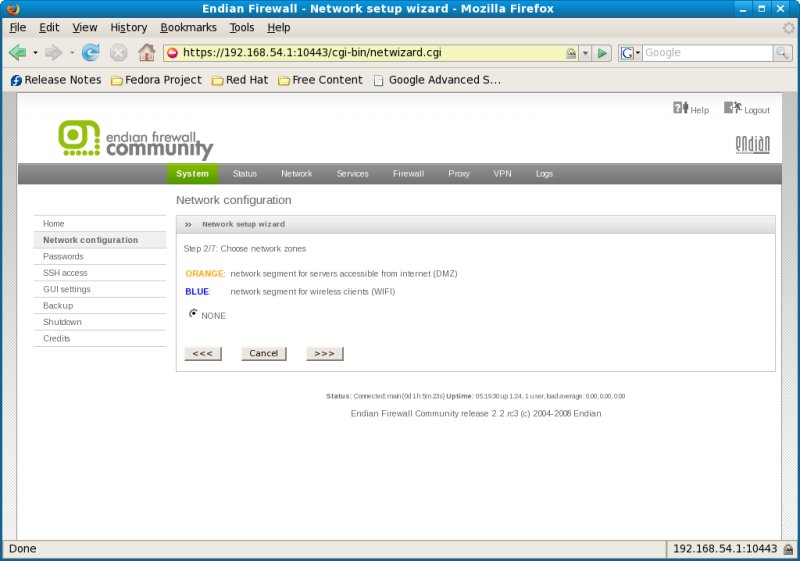Viewport: 800px width, 561px height.
Task: Open Free Content bookmark folder
Action: tap(320, 80)
